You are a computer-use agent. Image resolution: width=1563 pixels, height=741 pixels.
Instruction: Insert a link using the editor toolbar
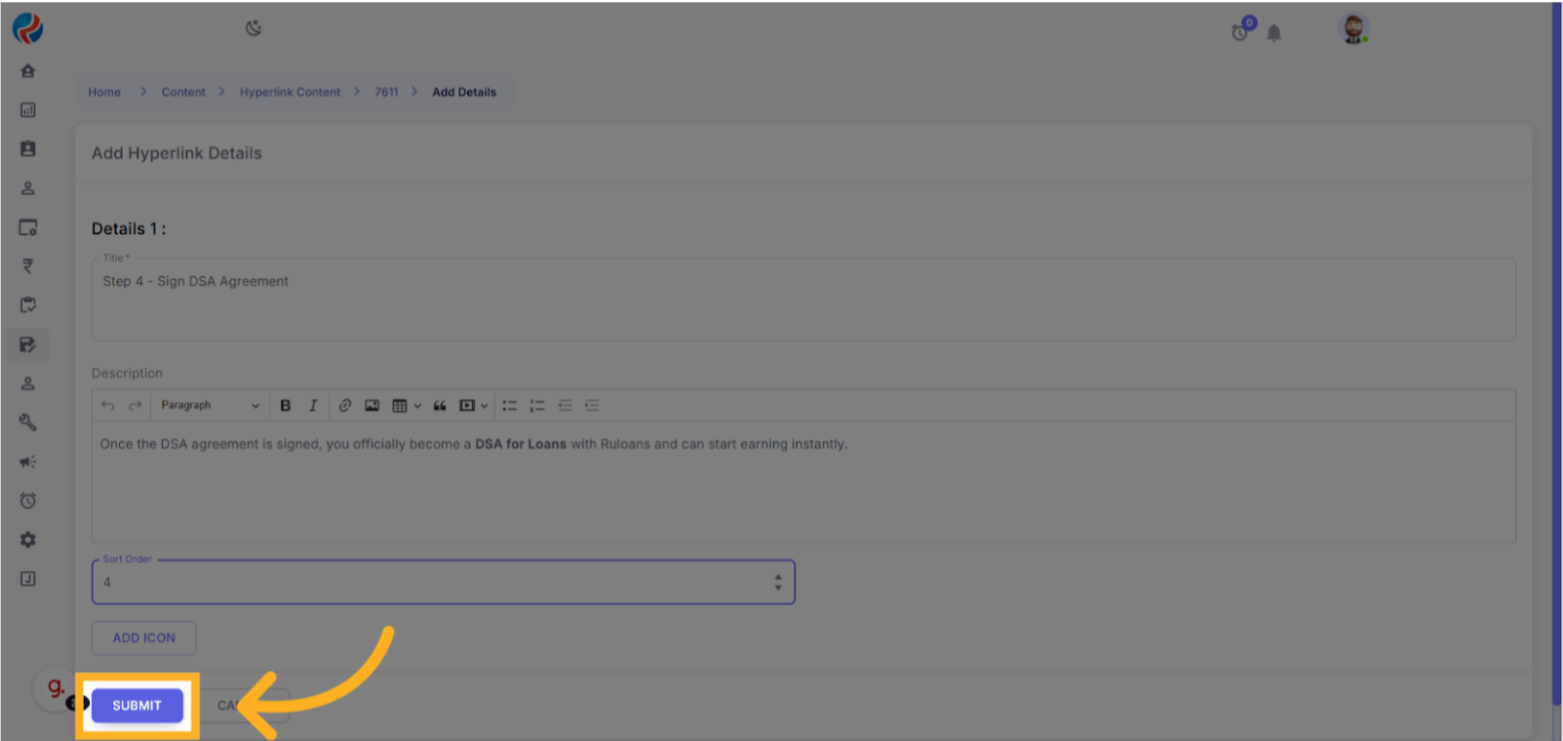pyautogui.click(x=345, y=406)
